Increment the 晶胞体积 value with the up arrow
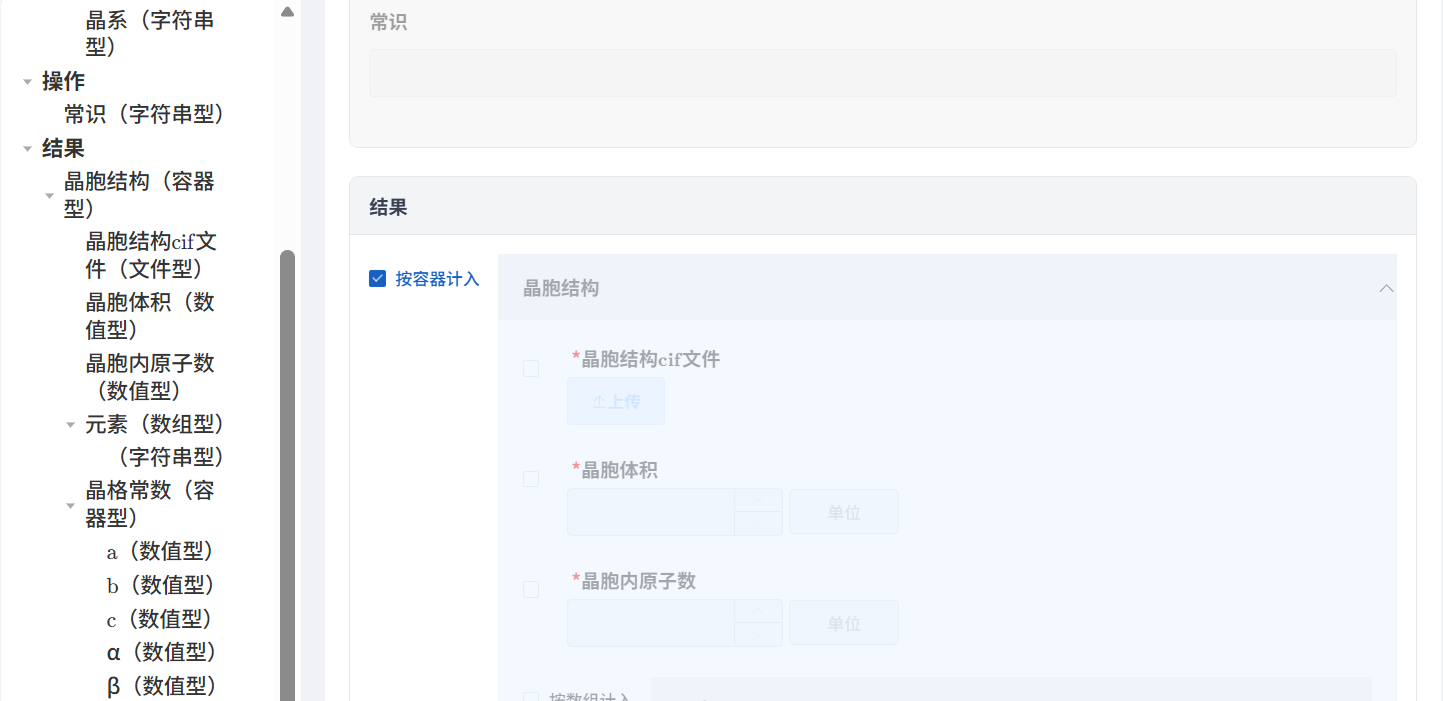 pyautogui.click(x=757, y=500)
